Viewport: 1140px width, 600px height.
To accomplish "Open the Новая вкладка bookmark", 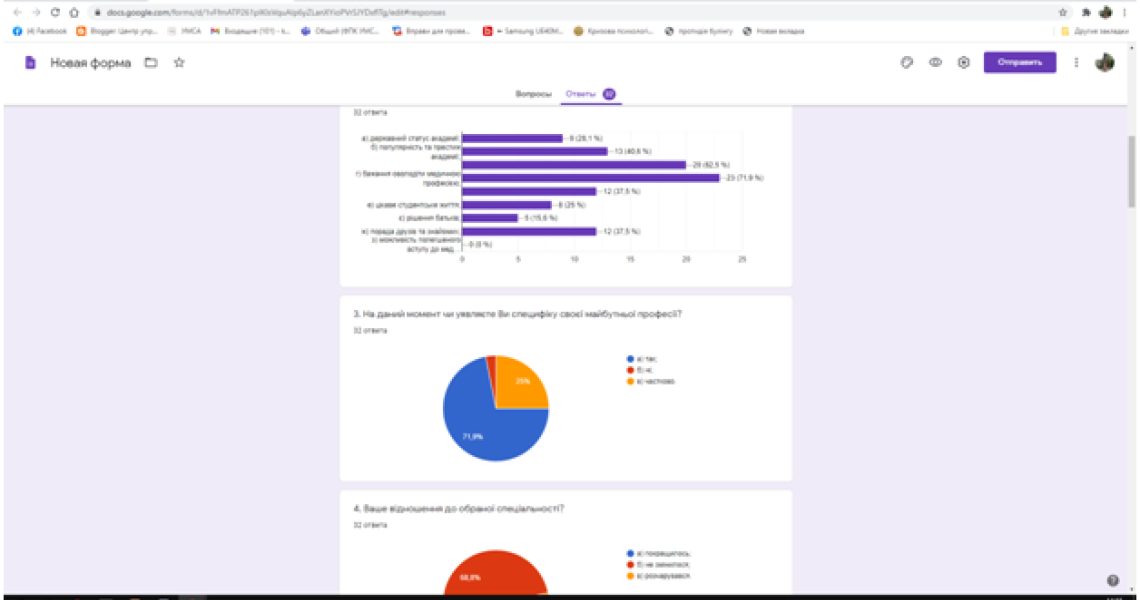I will coord(774,31).
